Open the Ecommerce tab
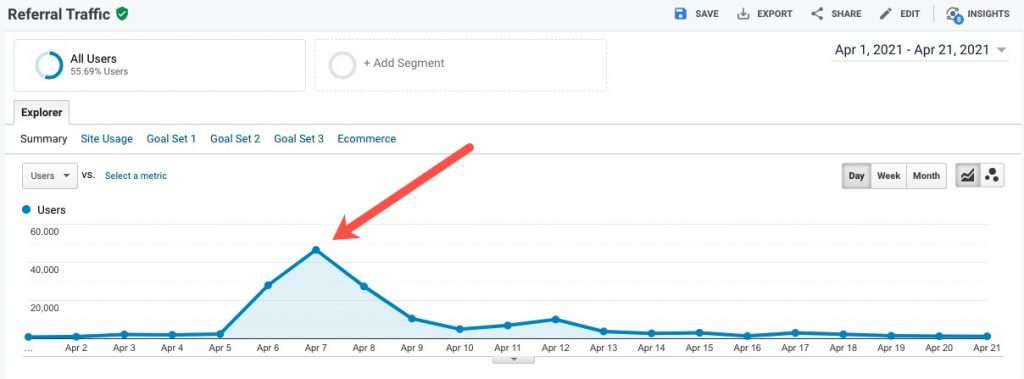Screen dimensions: 1024x379 (x=366, y=139)
